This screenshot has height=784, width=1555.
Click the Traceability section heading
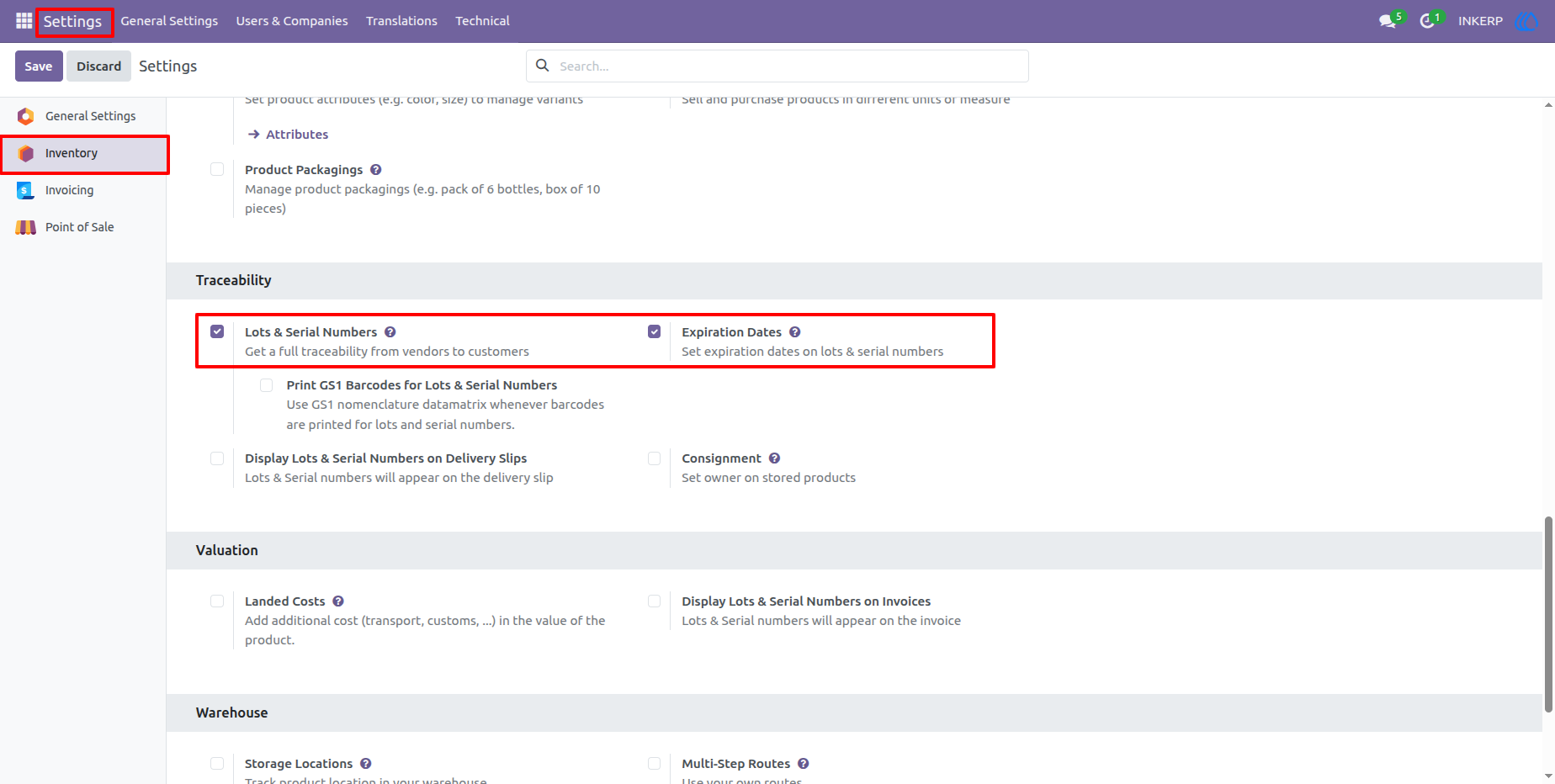234,280
